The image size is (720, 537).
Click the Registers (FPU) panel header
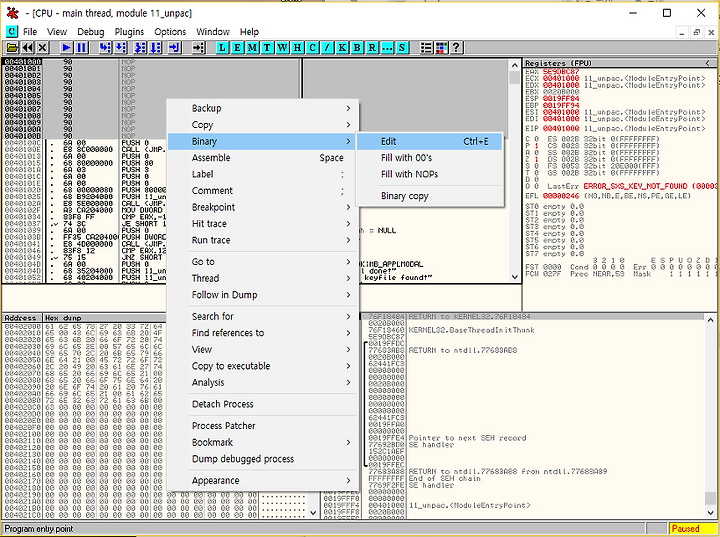tap(620, 63)
